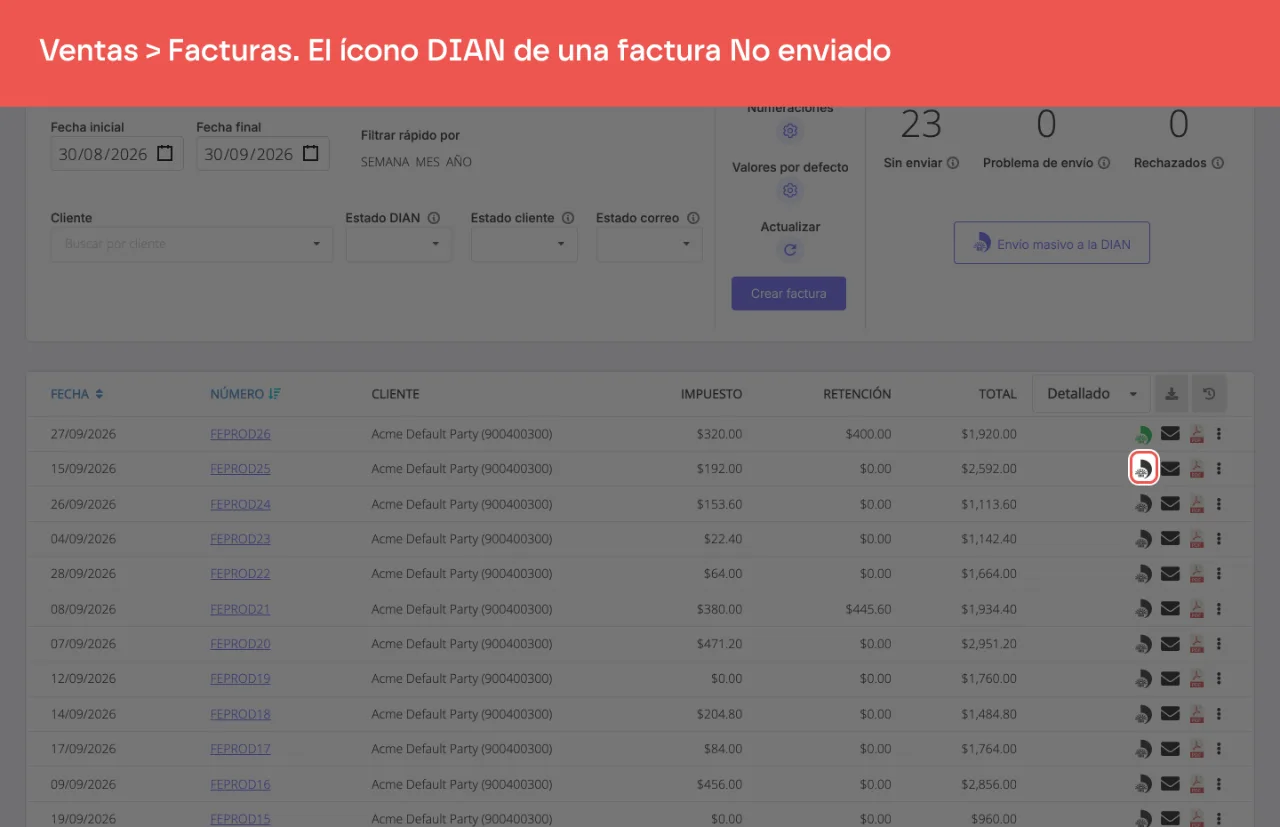Send email for invoice FEPROD20

[x=1170, y=644]
